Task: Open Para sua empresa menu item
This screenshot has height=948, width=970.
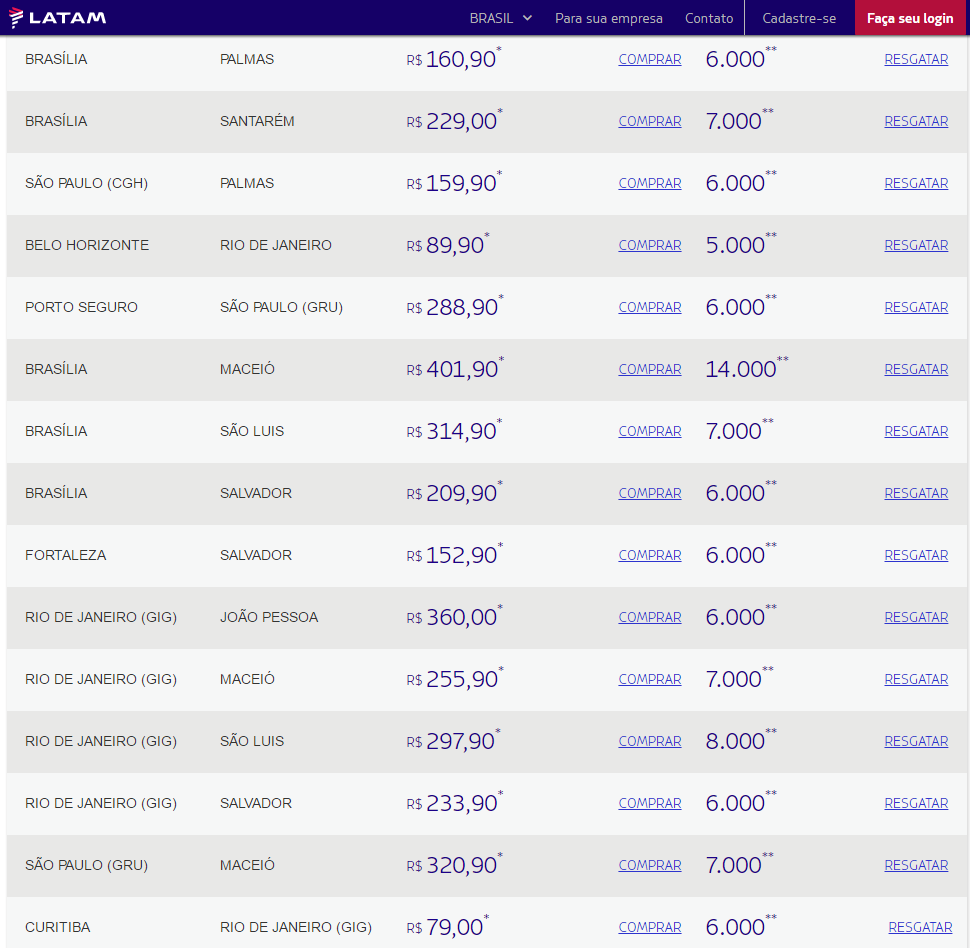Action: pyautogui.click(x=609, y=19)
